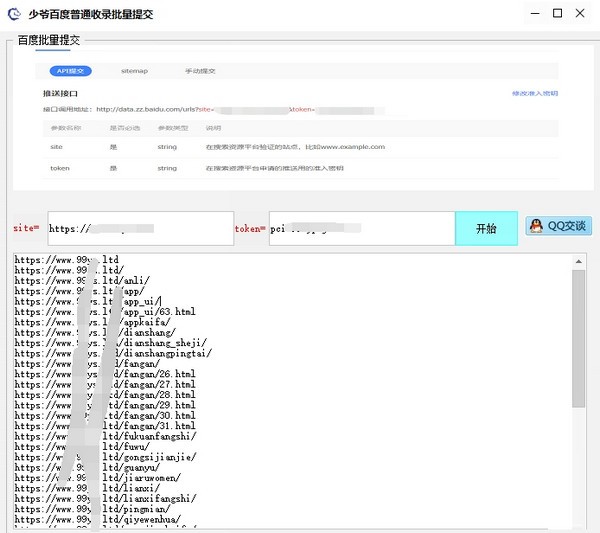Click the 修改准入密钥 link

(535, 93)
